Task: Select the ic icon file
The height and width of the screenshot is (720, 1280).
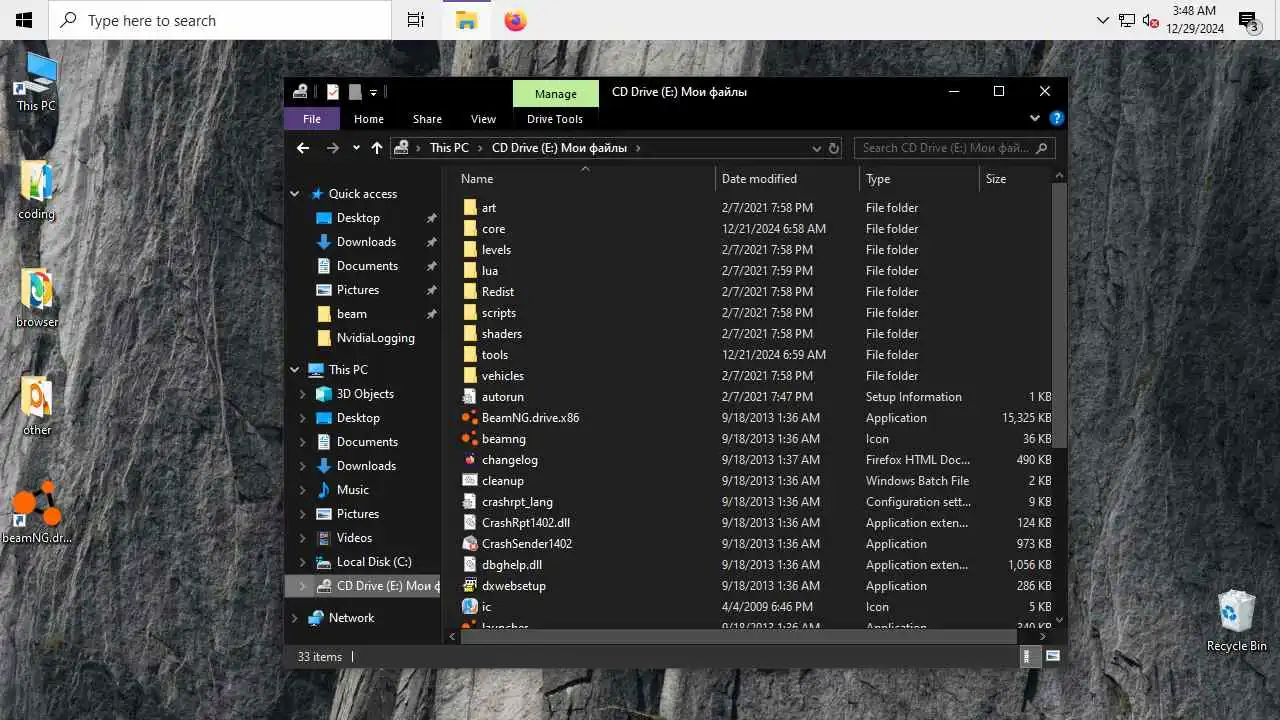Action: click(x=470, y=607)
